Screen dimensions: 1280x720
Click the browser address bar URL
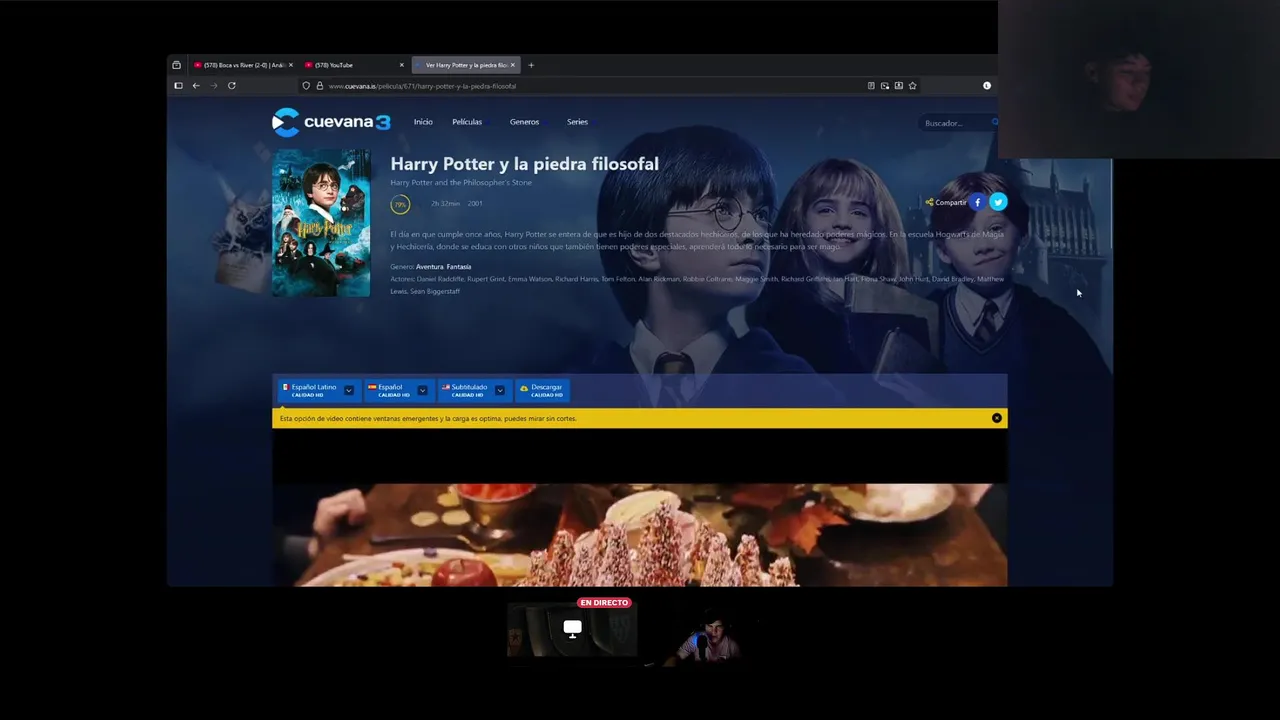point(422,86)
